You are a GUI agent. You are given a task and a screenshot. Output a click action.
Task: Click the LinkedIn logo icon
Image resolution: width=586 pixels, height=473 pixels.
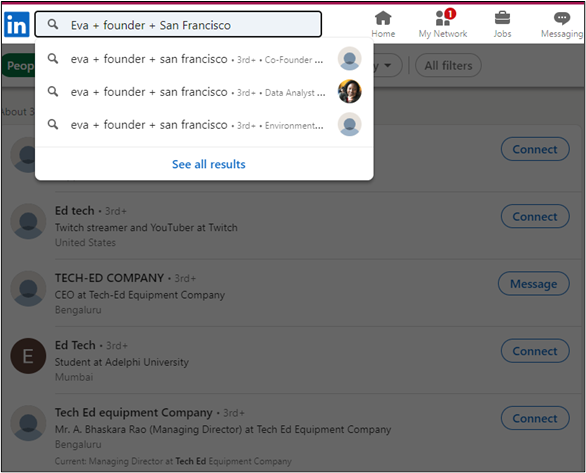coord(17,24)
